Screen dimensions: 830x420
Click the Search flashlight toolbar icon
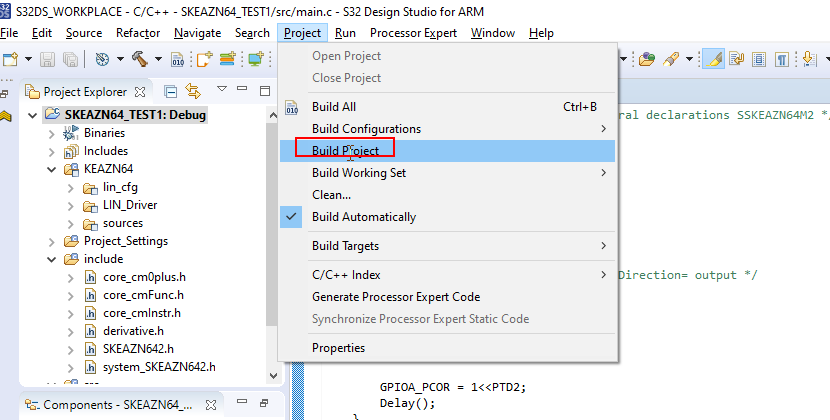click(671, 59)
